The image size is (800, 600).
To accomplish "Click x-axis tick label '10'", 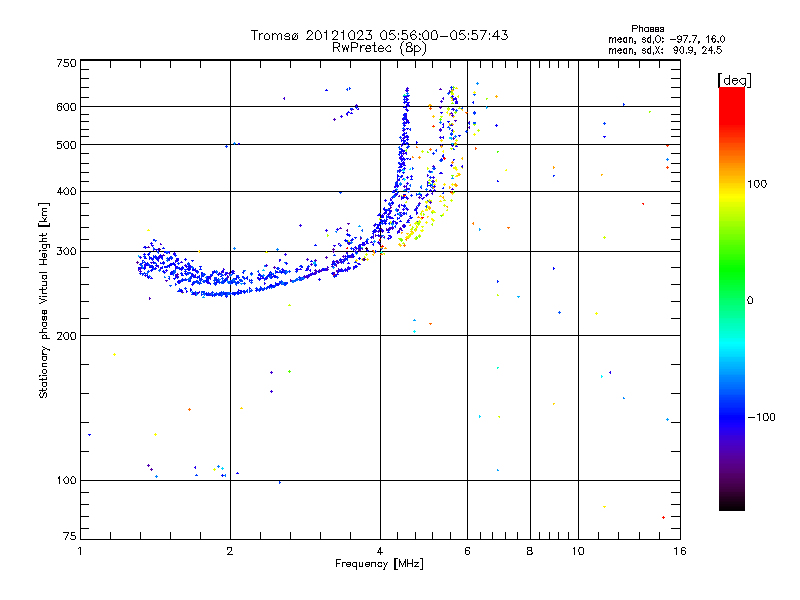I will (x=578, y=551).
